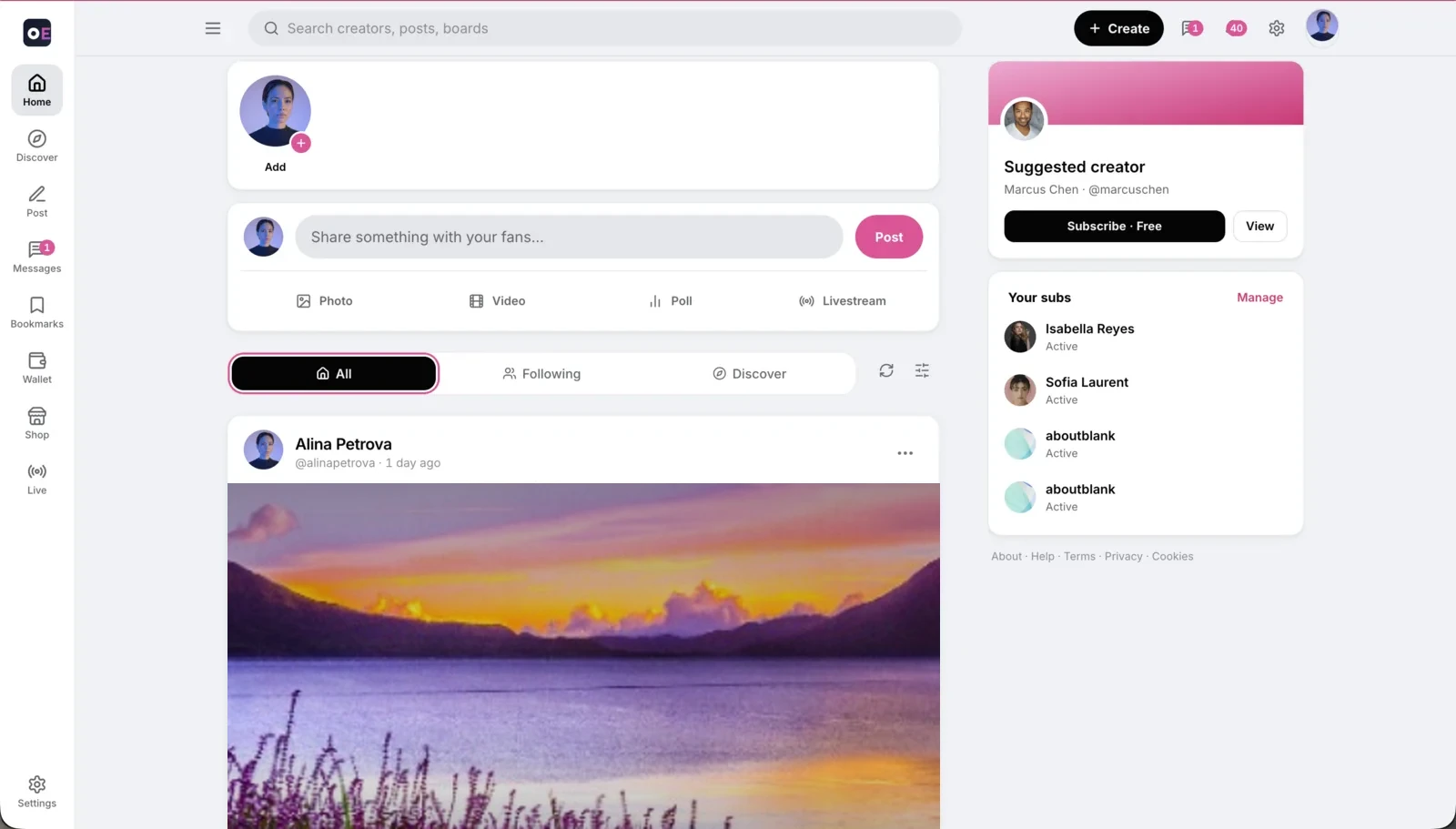Image resolution: width=1456 pixels, height=829 pixels.
Task: Click the Home sidebar icon
Action: 36,90
